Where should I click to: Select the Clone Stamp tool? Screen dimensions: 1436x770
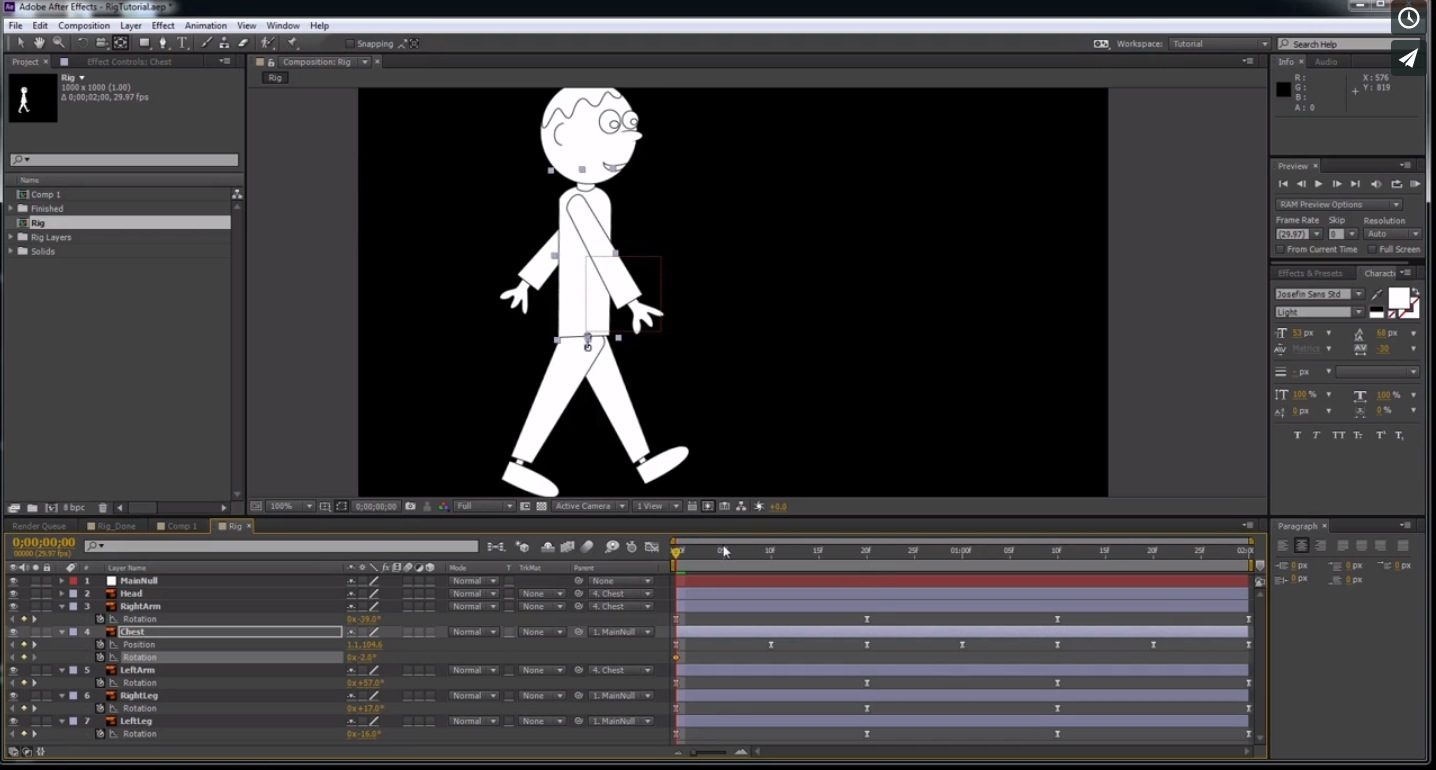coord(224,43)
